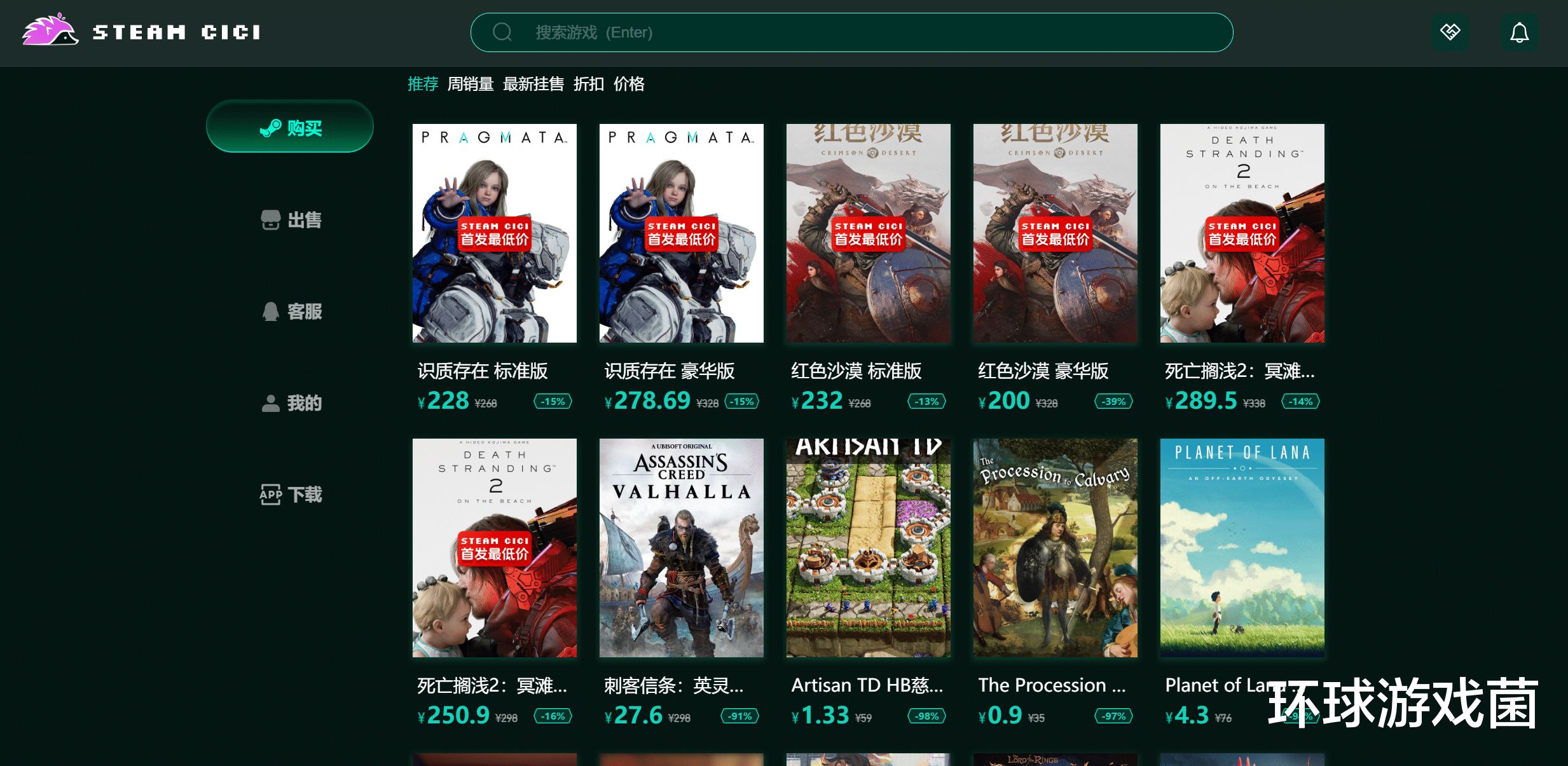Focus the 搜索游戏 search field
This screenshot has height=766, width=1568.
852,32
